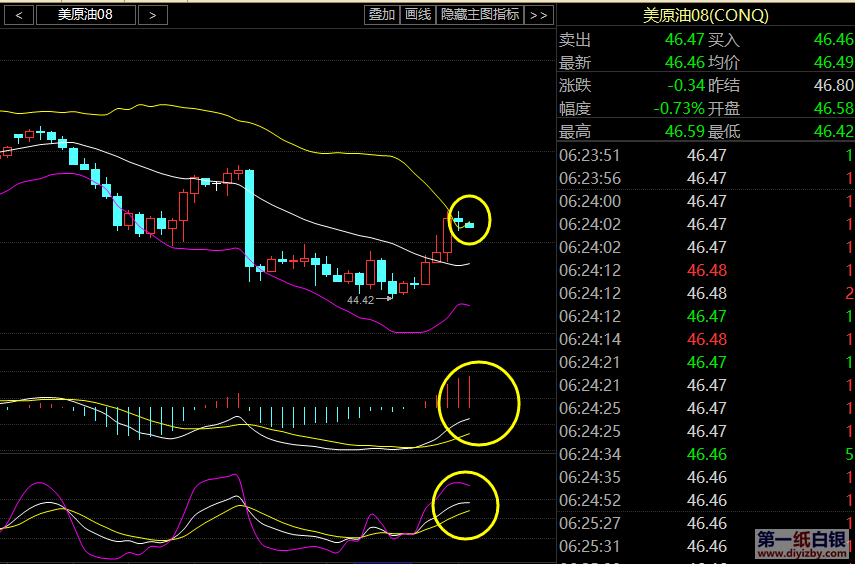Select the 画线 drawing tool
This screenshot has height=564, width=855.
coord(418,14)
